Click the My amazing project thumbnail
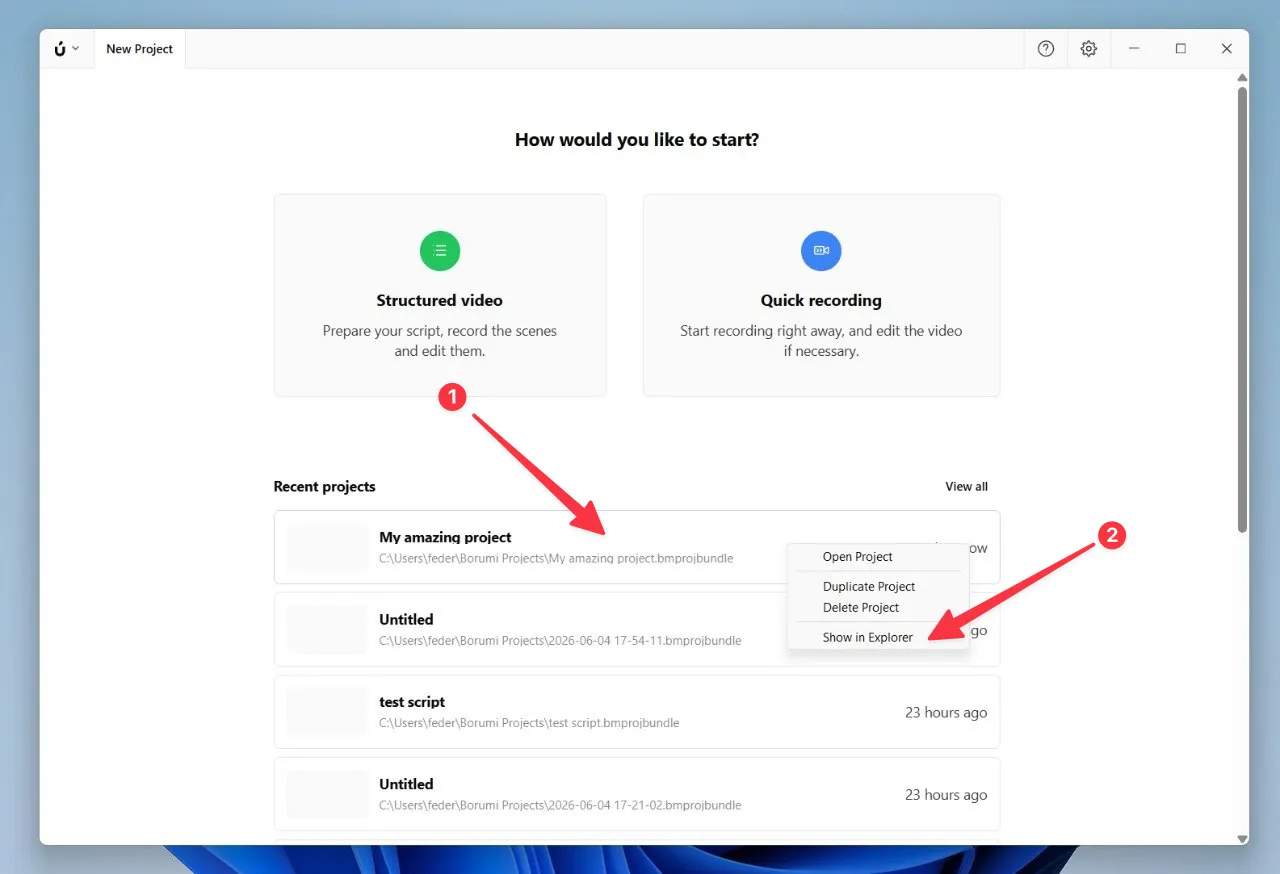The height and width of the screenshot is (874, 1280). [x=328, y=548]
